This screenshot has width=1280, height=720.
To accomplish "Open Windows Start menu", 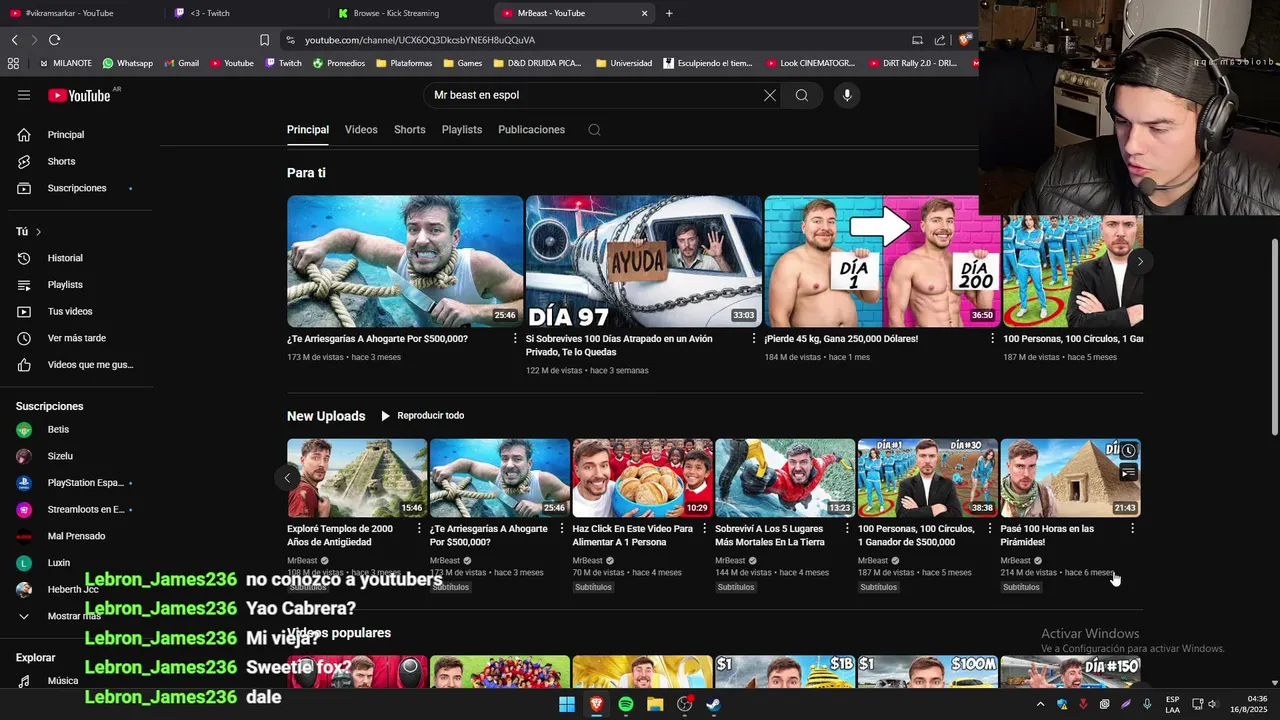I will (567, 704).
